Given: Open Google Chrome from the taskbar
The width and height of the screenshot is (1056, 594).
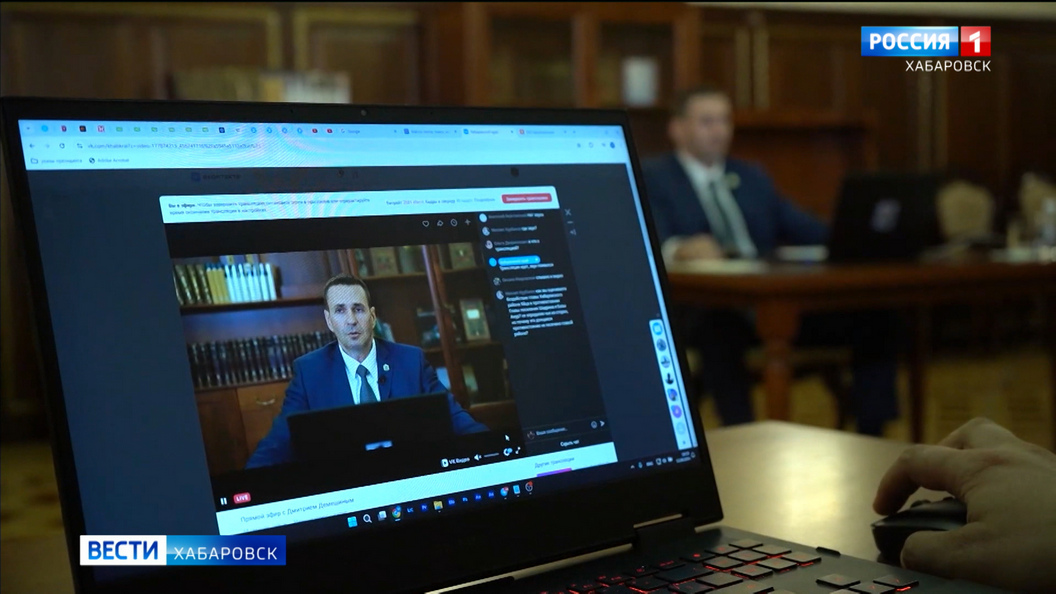Looking at the screenshot, I should click(397, 513).
